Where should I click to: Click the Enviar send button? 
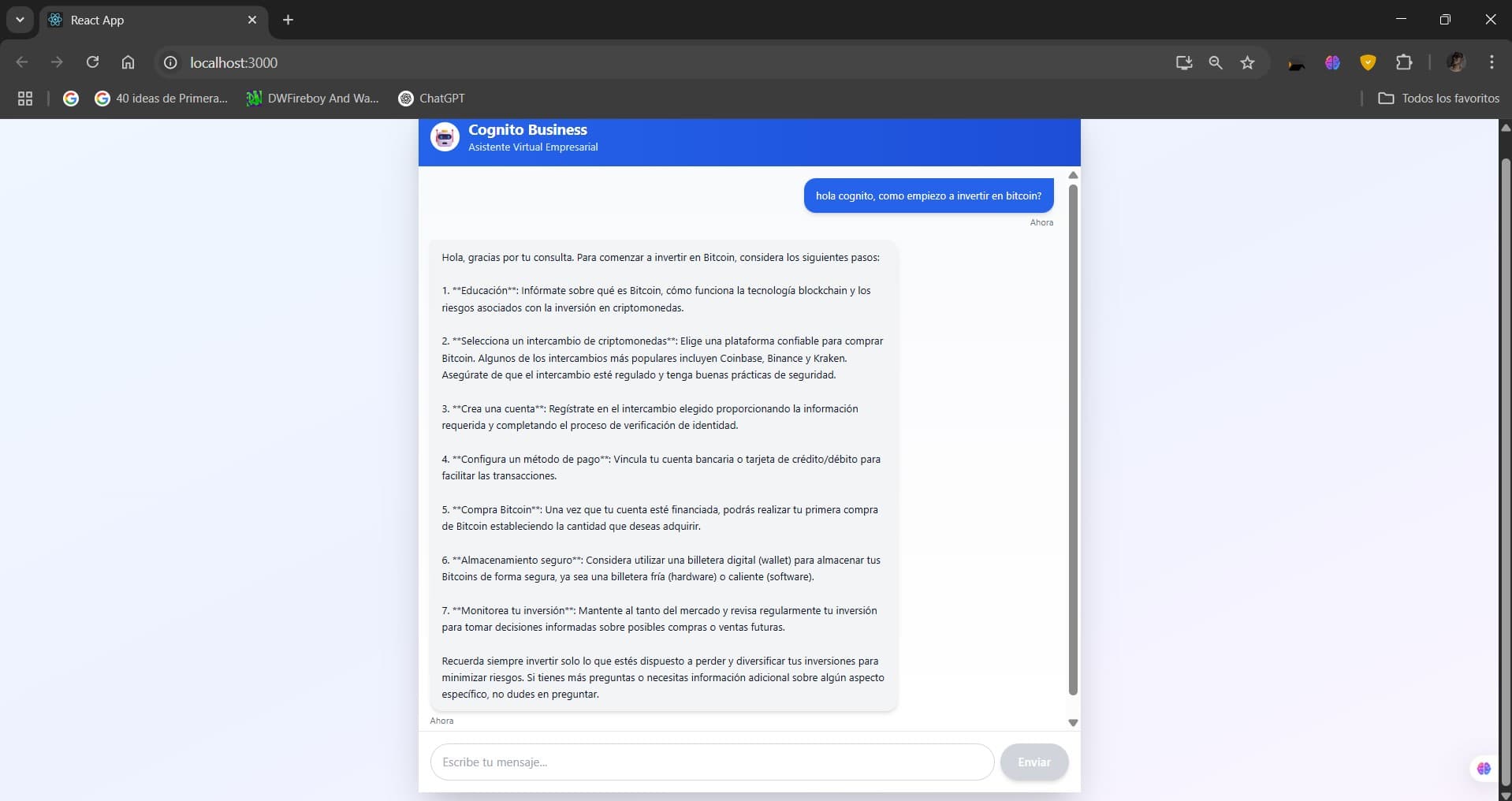(1034, 762)
